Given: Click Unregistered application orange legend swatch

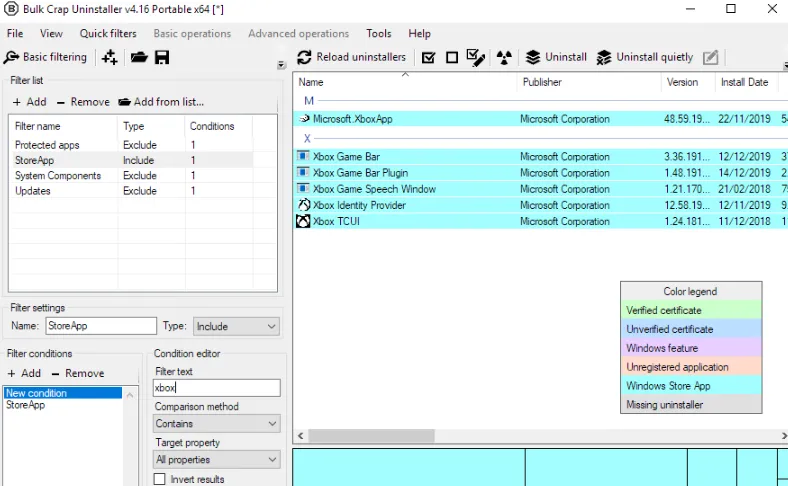Looking at the screenshot, I should [x=691, y=367].
